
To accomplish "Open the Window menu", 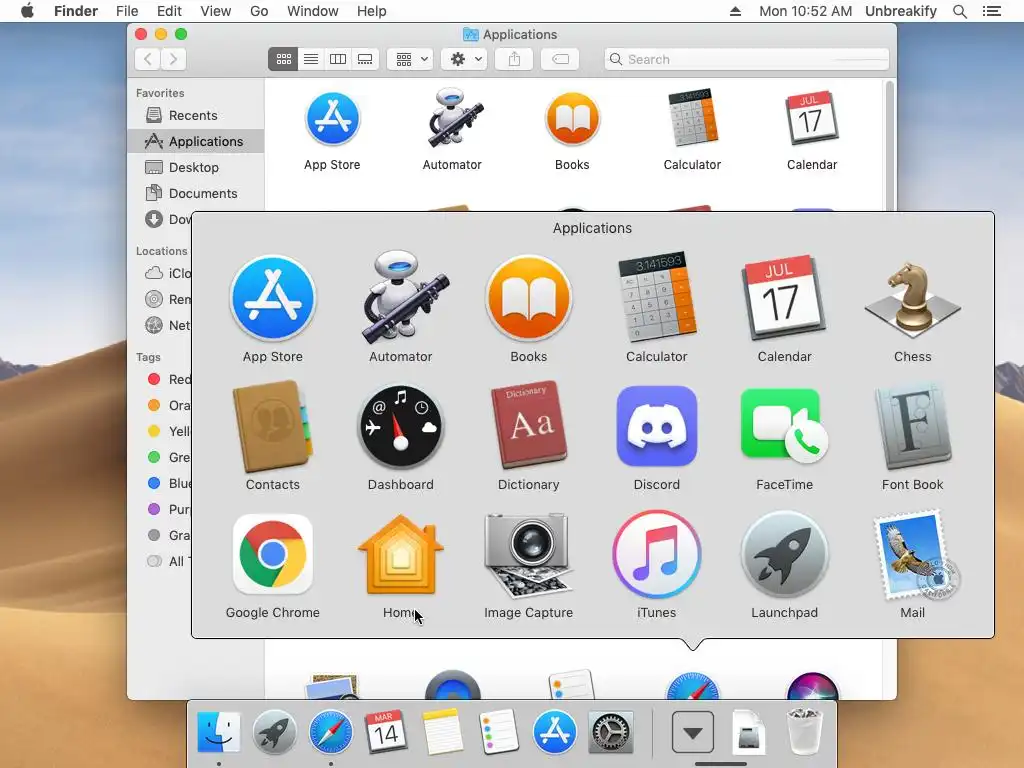I will click(312, 11).
